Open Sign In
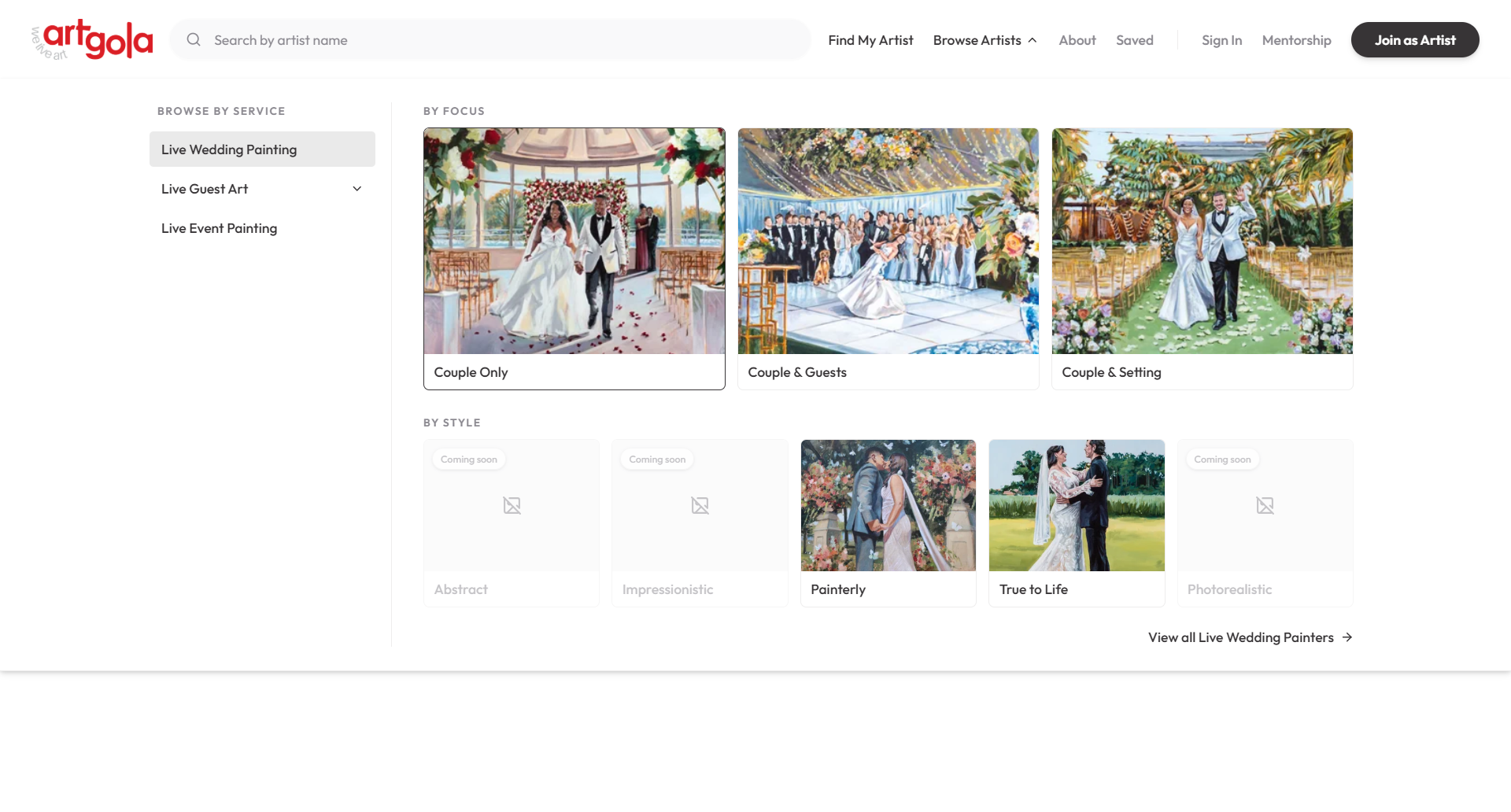 [1221, 40]
